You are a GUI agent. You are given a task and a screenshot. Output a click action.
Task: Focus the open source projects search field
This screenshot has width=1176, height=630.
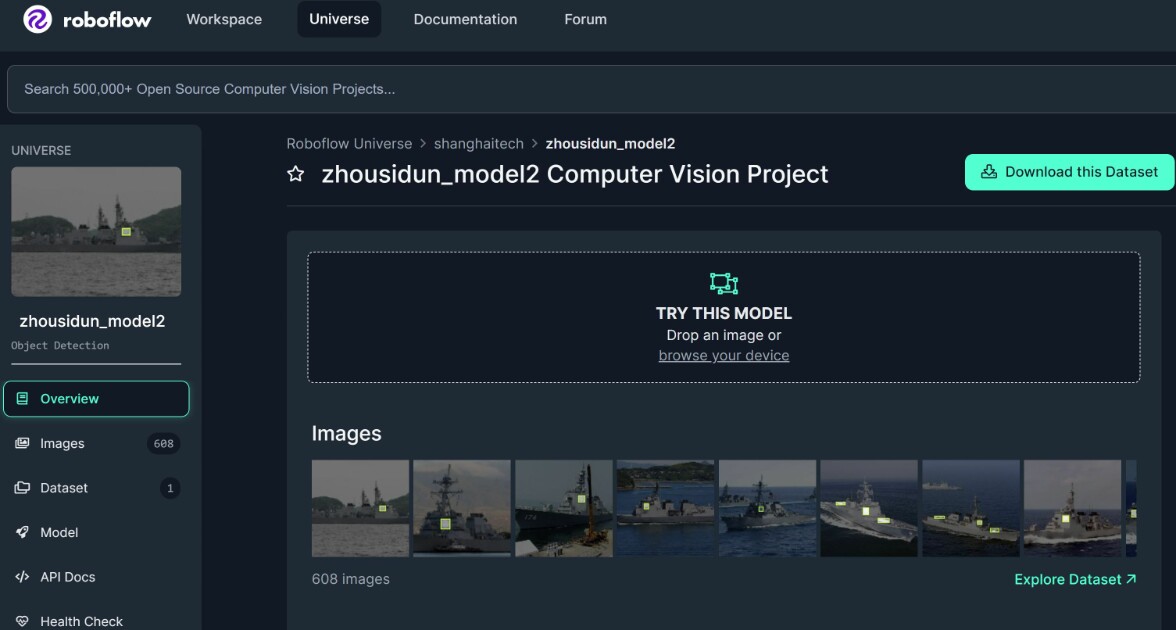tap(592, 88)
